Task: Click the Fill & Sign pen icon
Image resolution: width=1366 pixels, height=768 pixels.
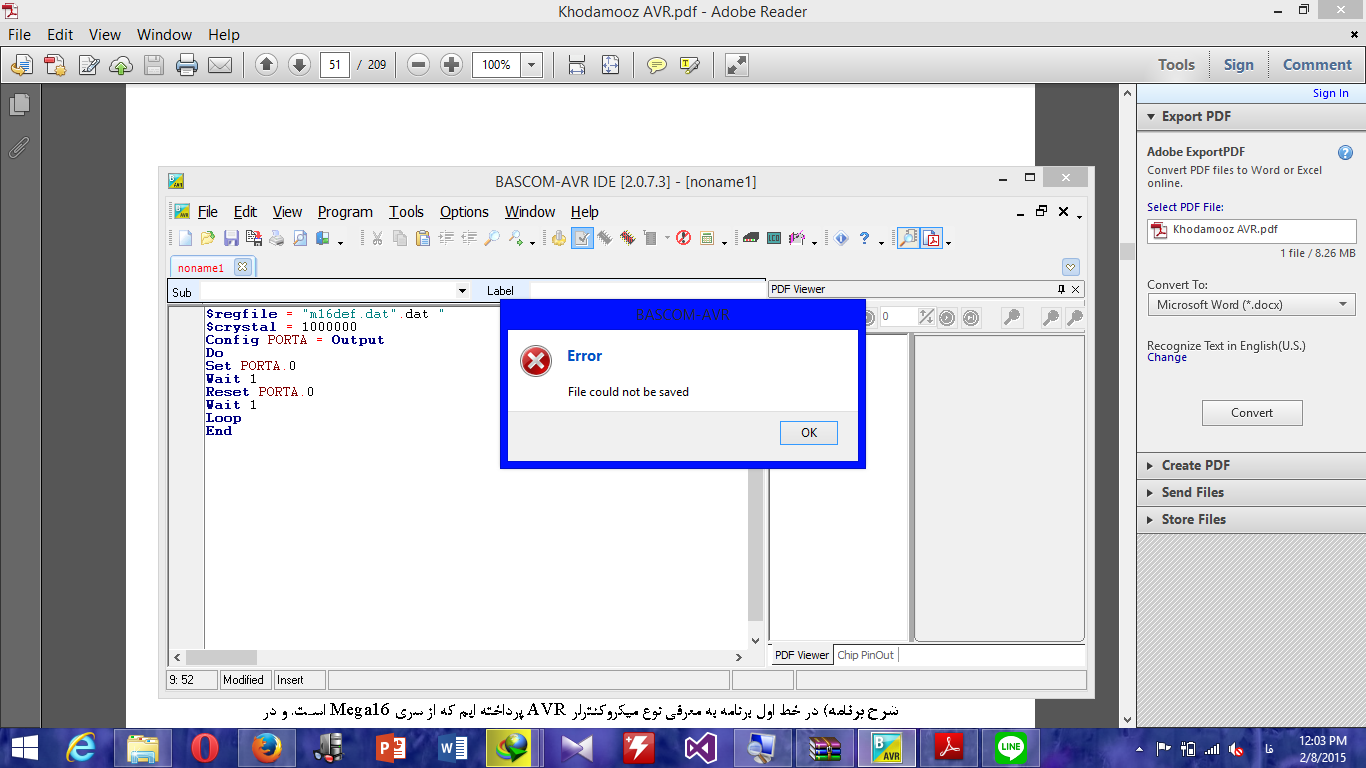Action: tap(88, 65)
